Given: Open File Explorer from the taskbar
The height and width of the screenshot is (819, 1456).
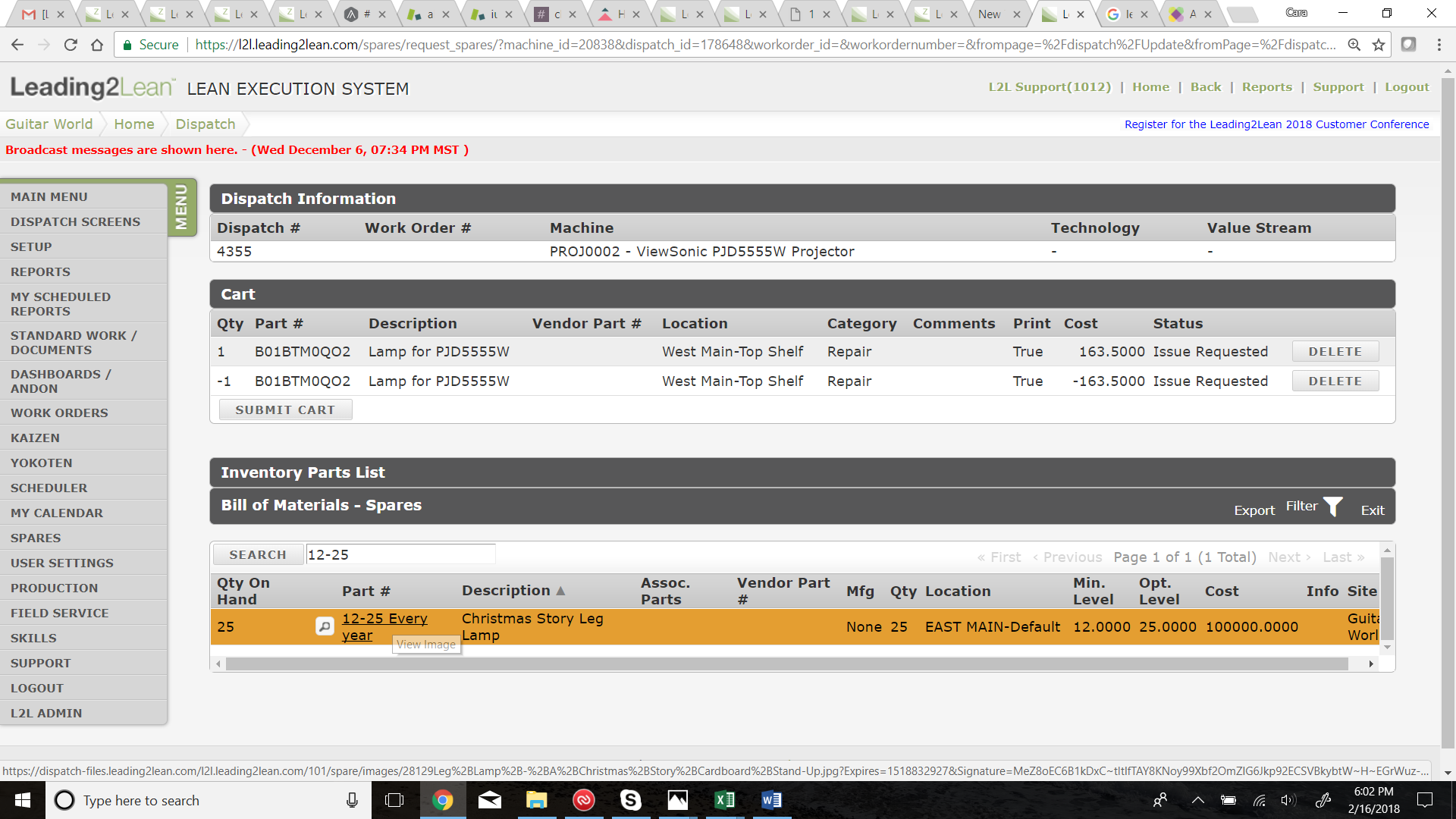Looking at the screenshot, I should click(536, 800).
